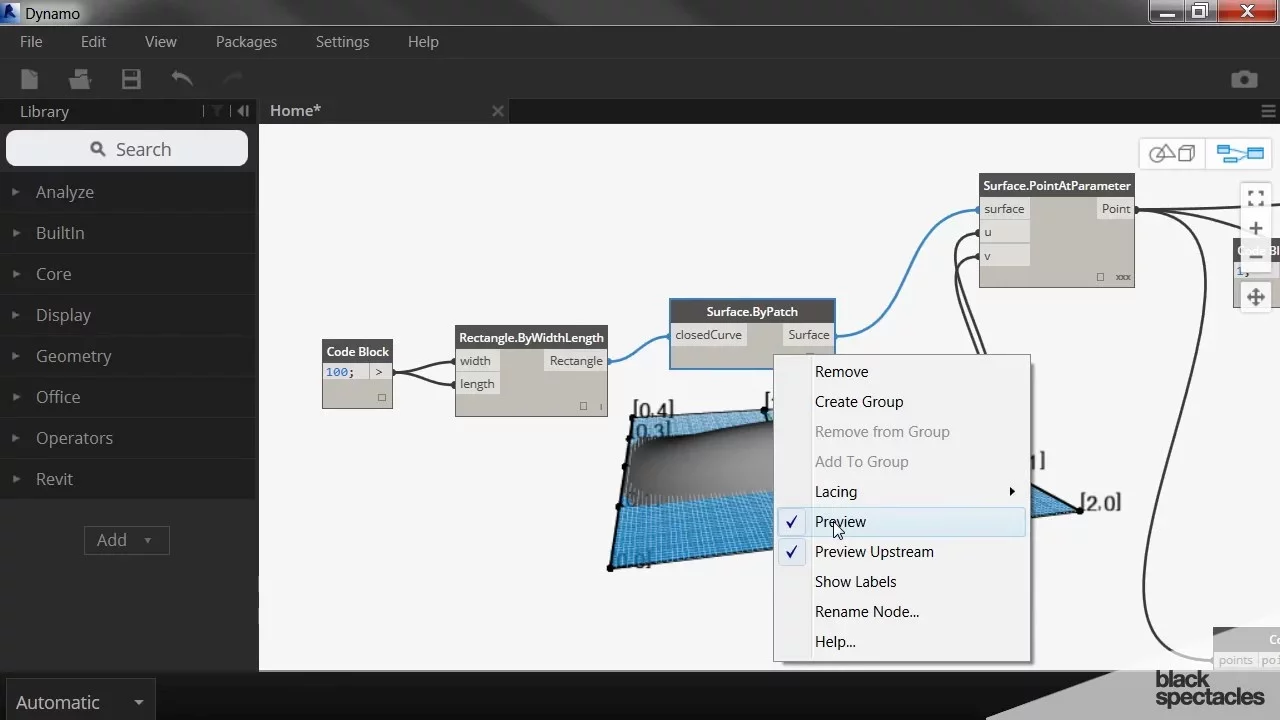
Task: Click the Point output port
Action: (x=1116, y=209)
